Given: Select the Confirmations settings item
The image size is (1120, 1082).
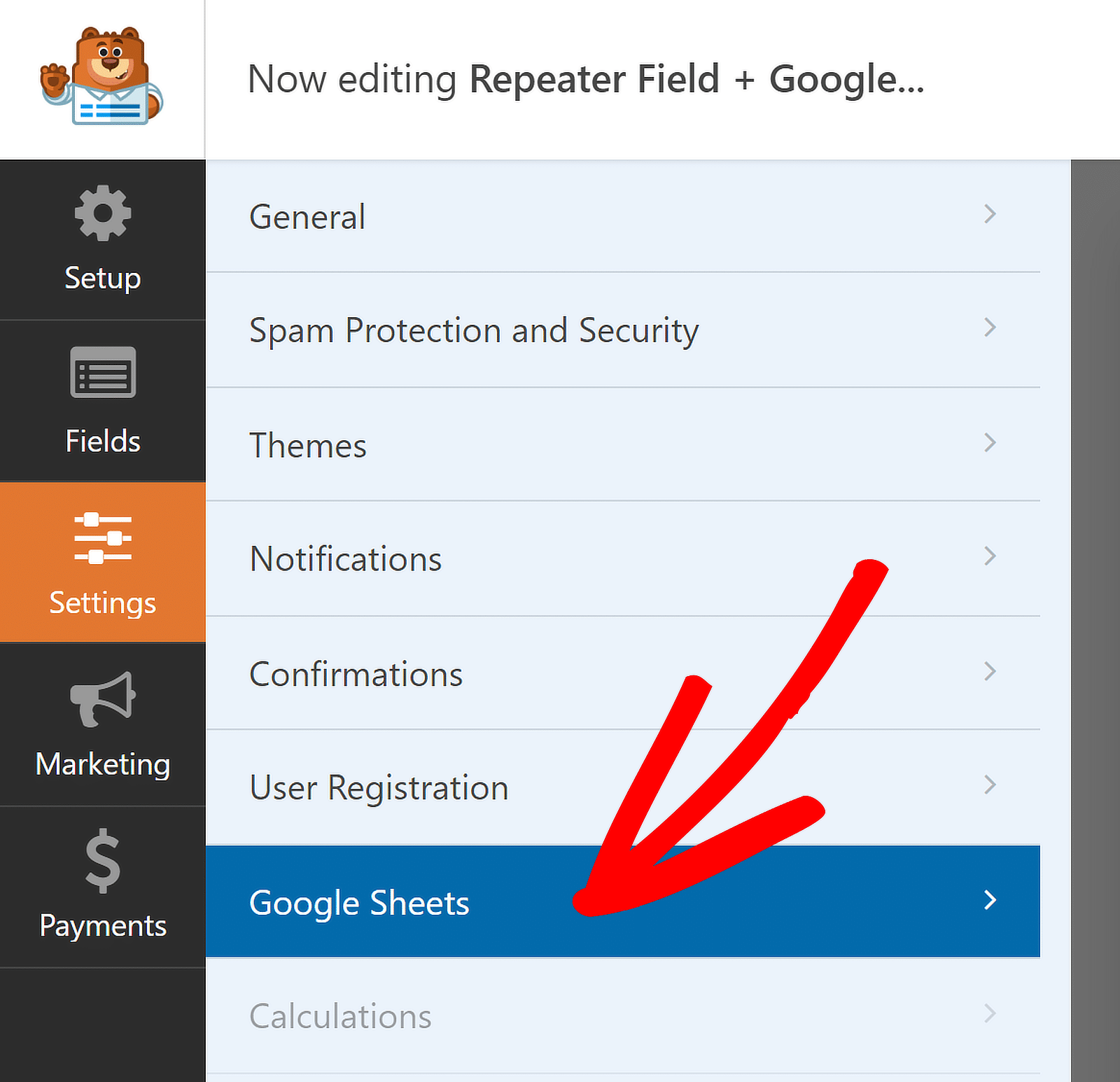Looking at the screenshot, I should (x=356, y=674).
